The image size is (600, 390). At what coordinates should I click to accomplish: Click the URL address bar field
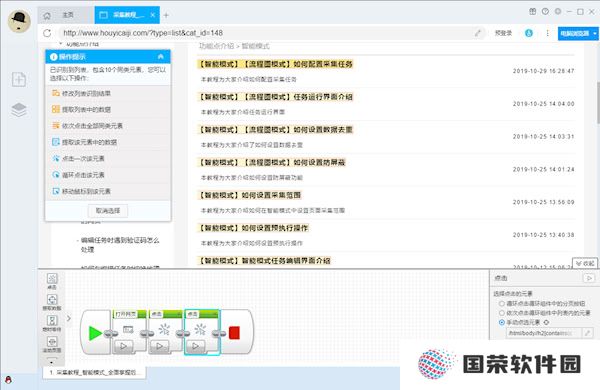pyautogui.click(x=268, y=33)
